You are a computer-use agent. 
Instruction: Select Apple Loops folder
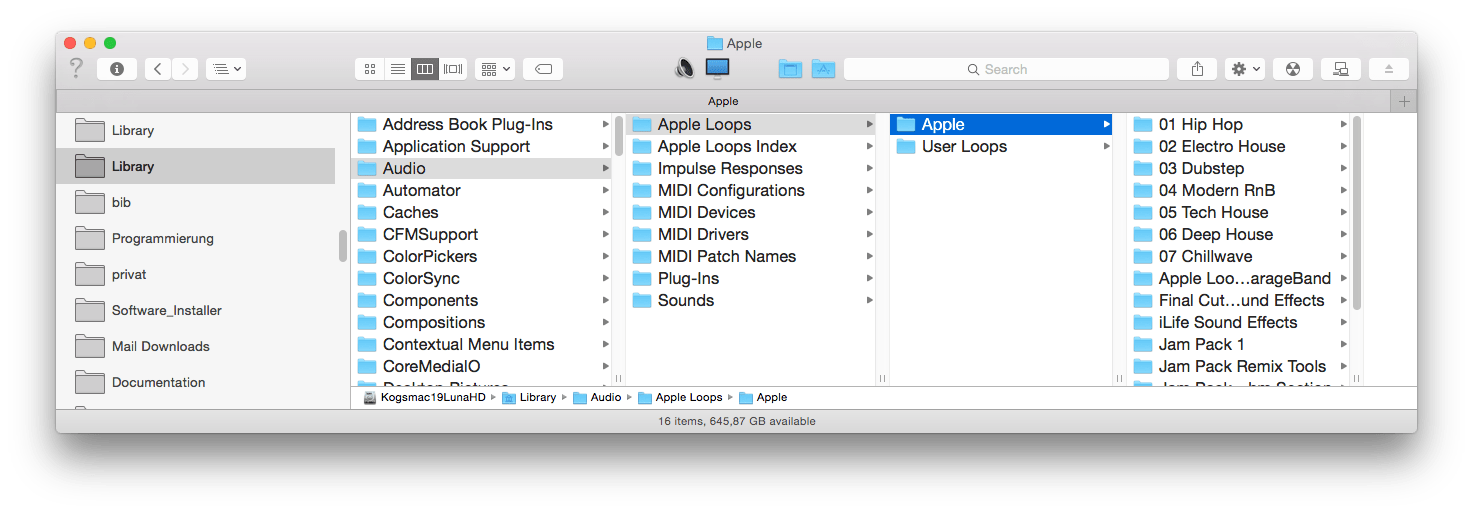coord(751,124)
